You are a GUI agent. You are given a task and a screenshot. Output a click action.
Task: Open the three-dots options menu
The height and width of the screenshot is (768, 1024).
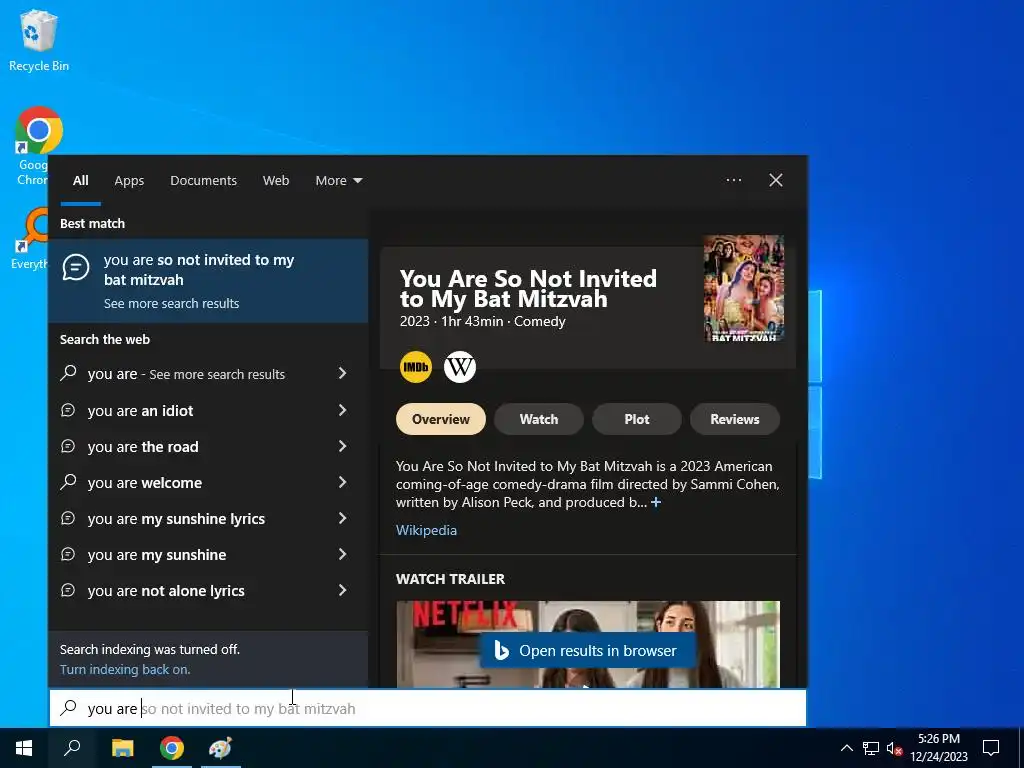(x=734, y=180)
